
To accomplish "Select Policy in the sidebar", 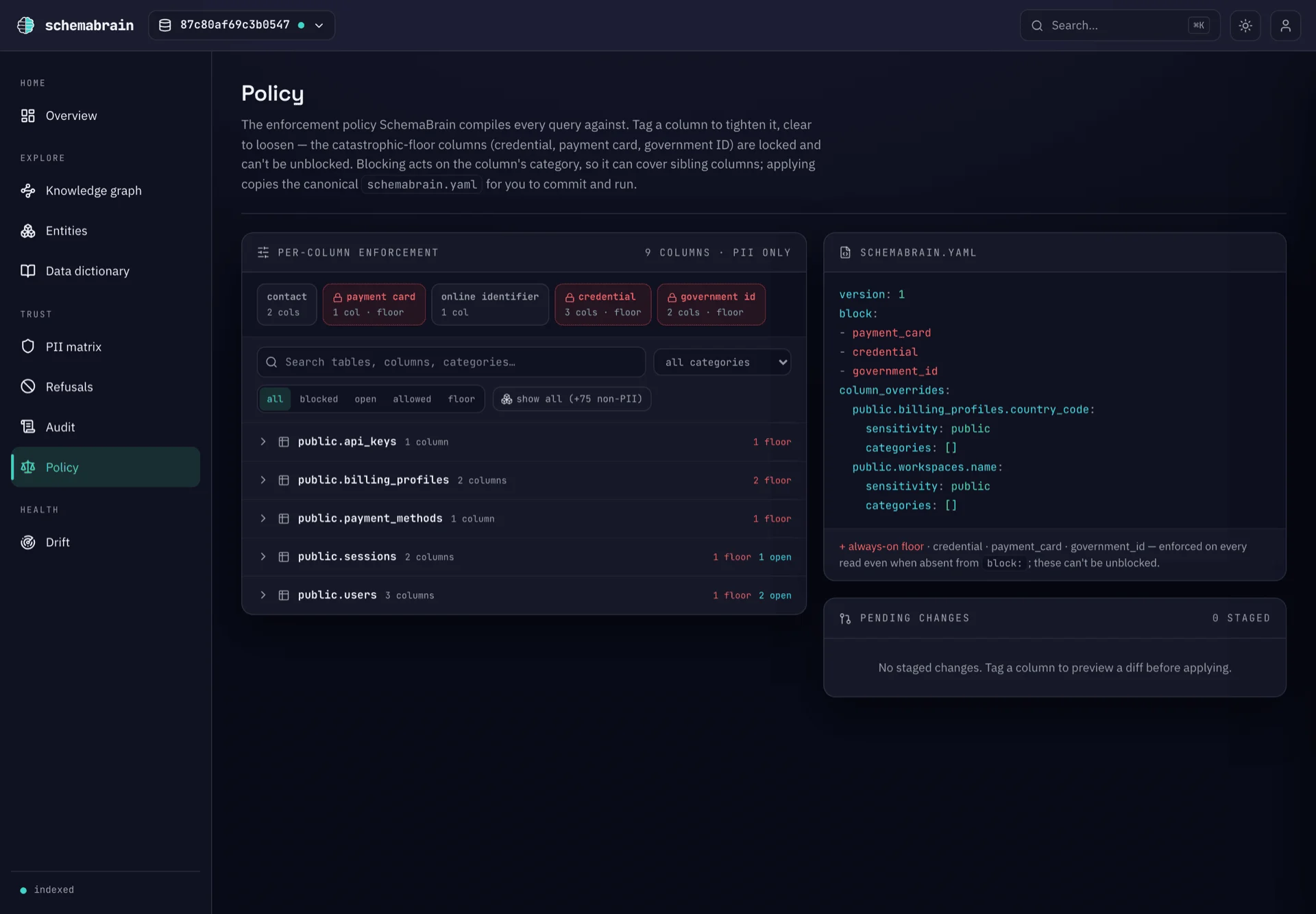I will pos(106,467).
